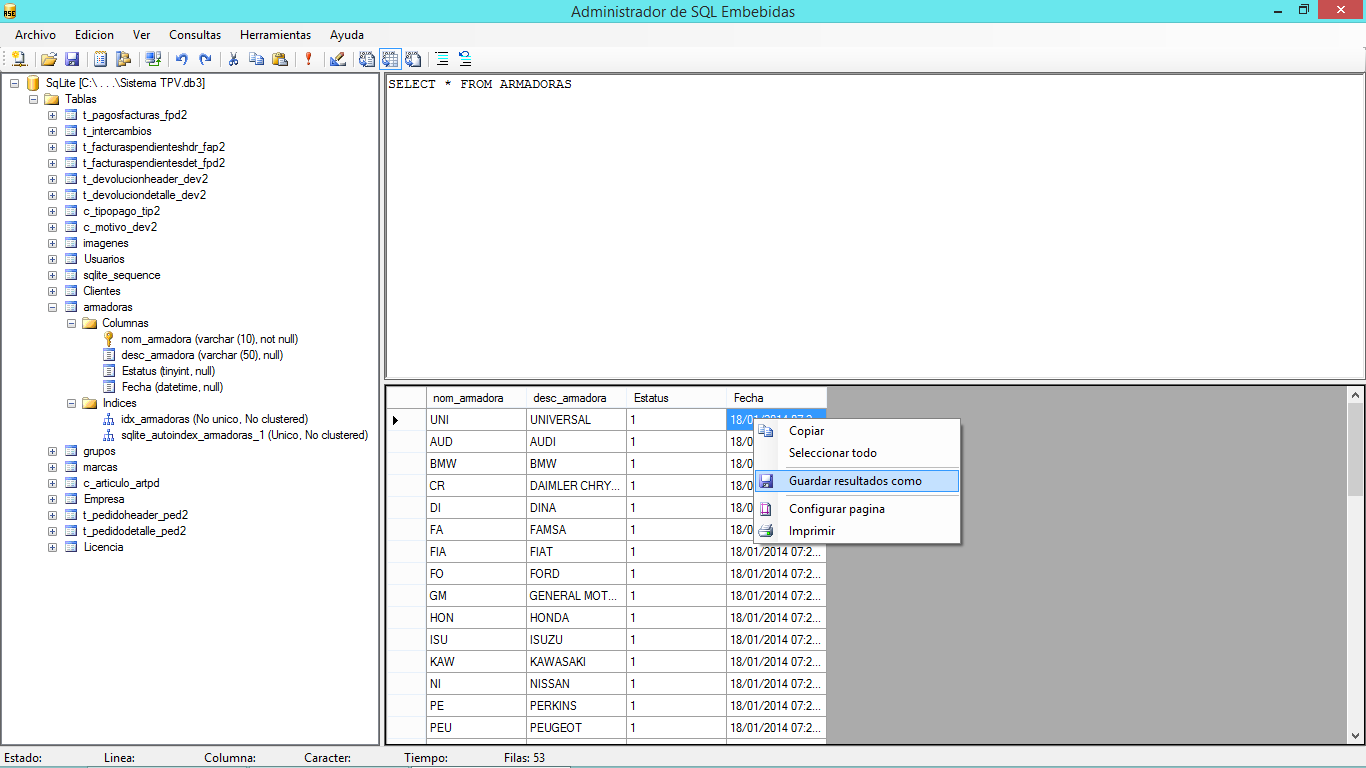Open the Edicion menu
Image resolution: width=1366 pixels, height=768 pixels.
(94, 35)
